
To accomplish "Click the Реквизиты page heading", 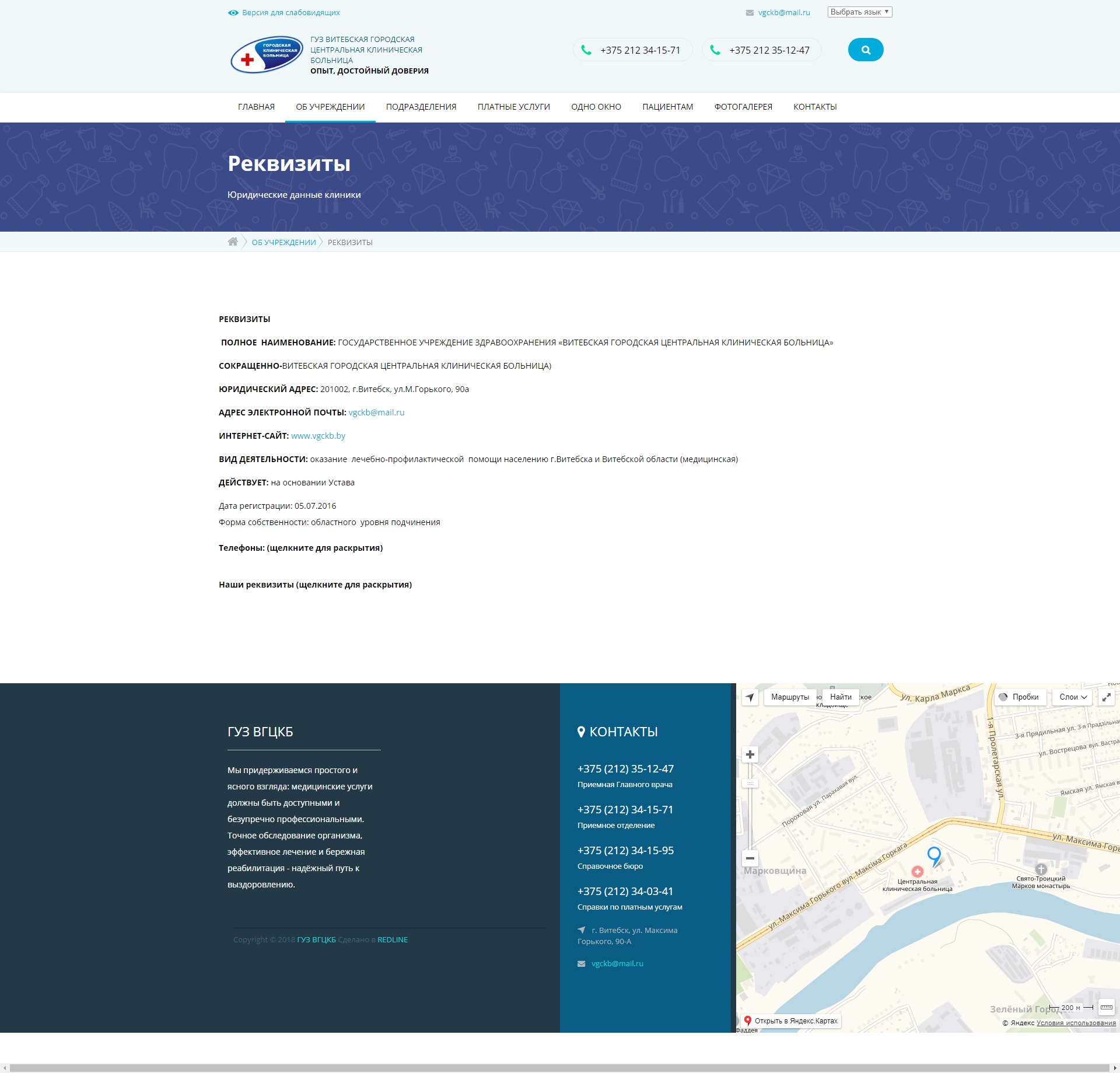I will [289, 163].
